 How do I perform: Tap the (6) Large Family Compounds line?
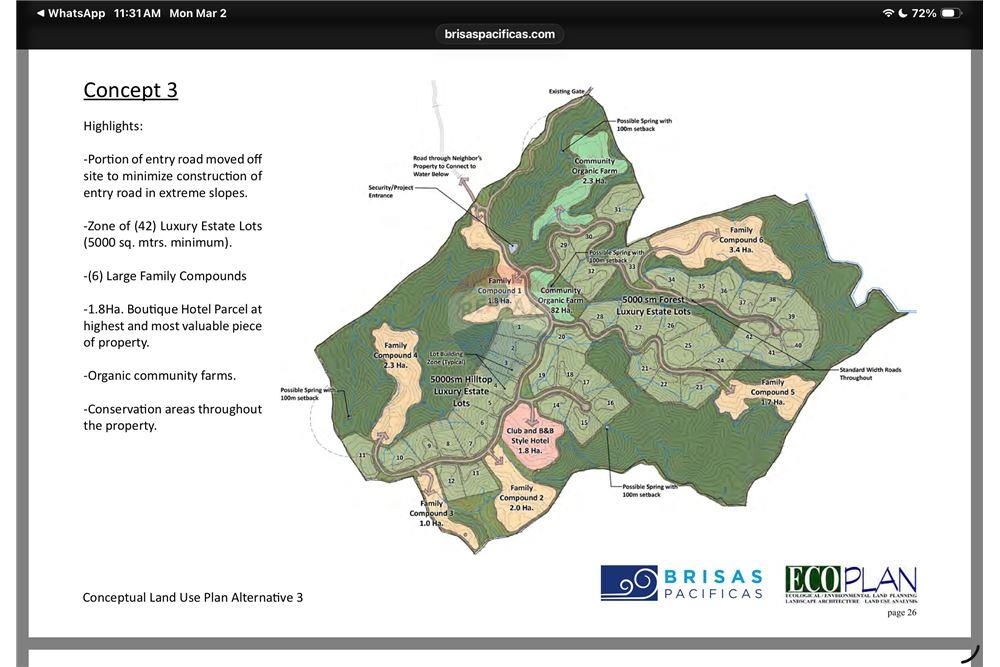click(x=165, y=275)
